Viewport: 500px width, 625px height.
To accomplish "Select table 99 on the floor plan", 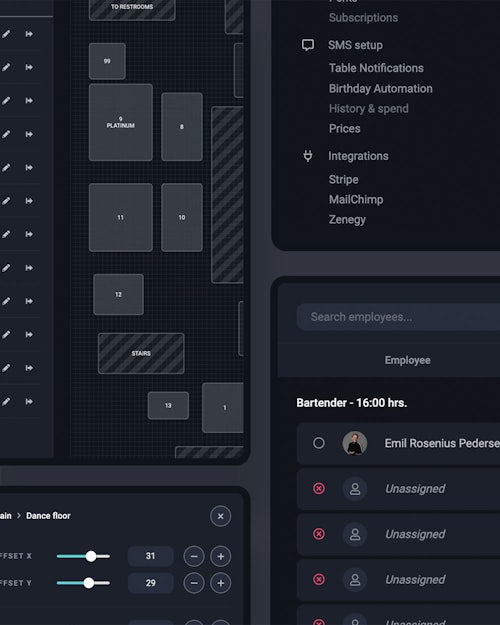I will (107, 61).
